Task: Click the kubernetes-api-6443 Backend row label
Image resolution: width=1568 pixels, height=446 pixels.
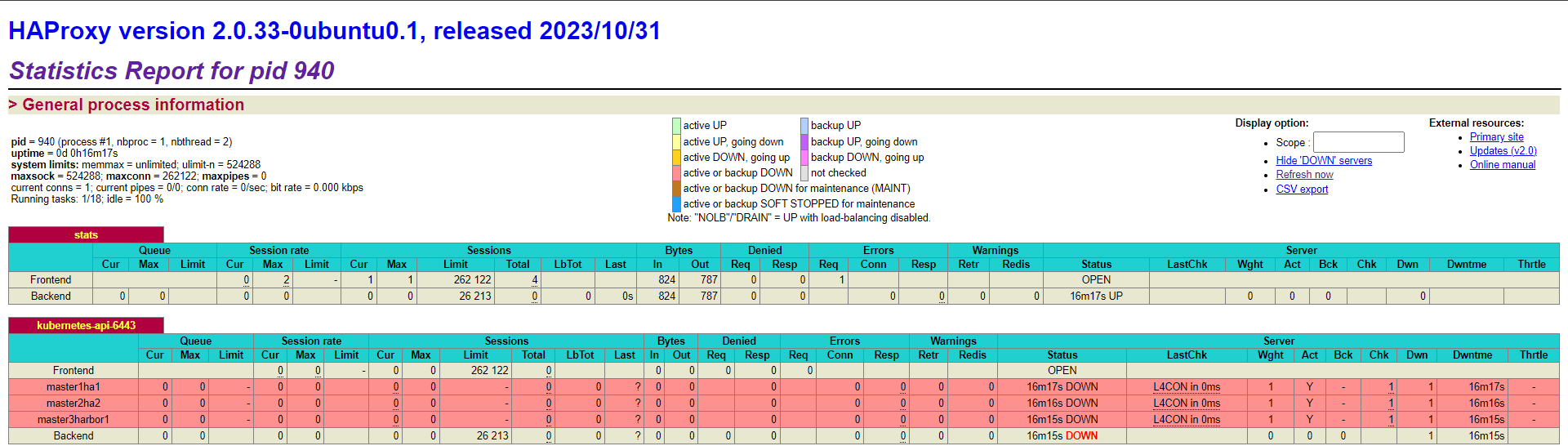Action: click(x=73, y=436)
